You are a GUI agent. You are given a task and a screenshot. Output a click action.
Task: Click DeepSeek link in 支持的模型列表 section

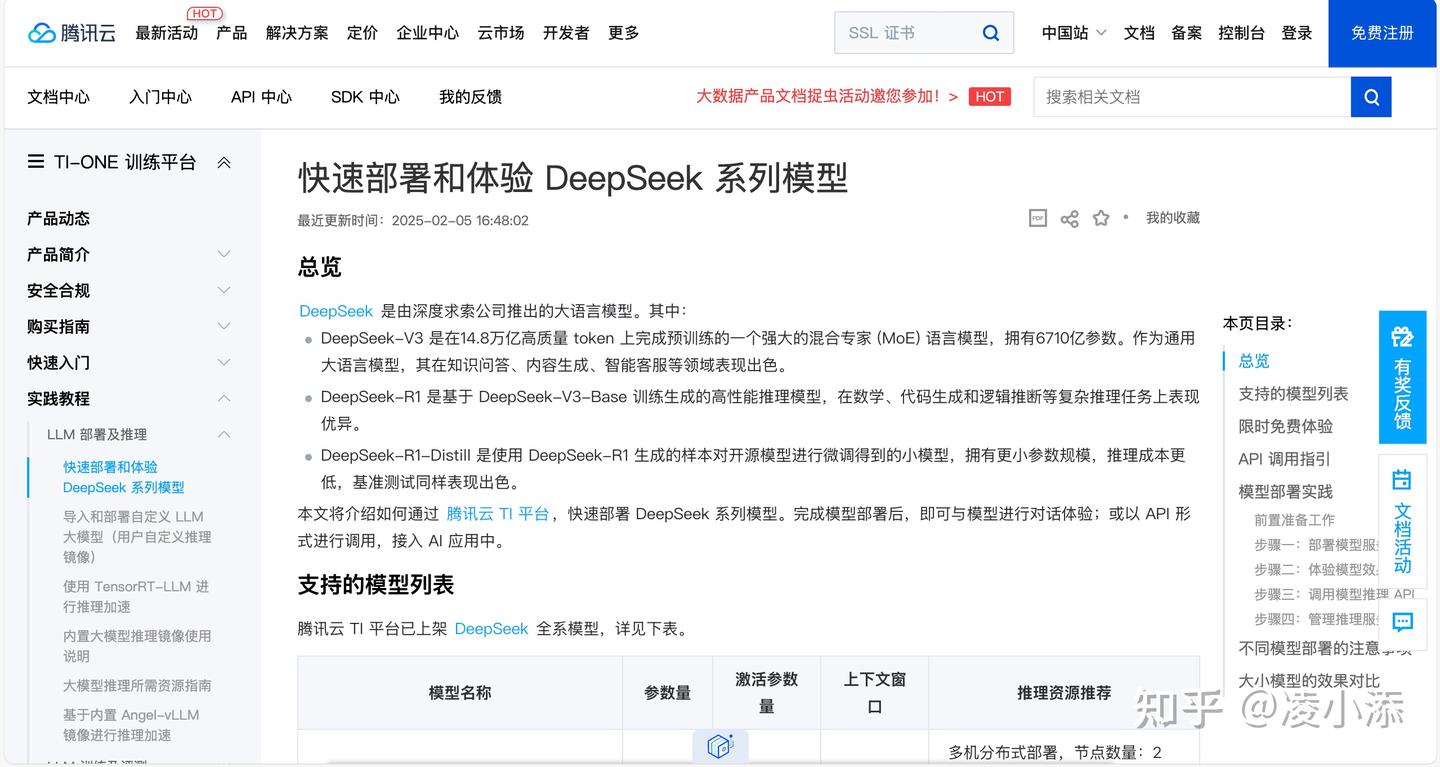pyautogui.click(x=491, y=629)
